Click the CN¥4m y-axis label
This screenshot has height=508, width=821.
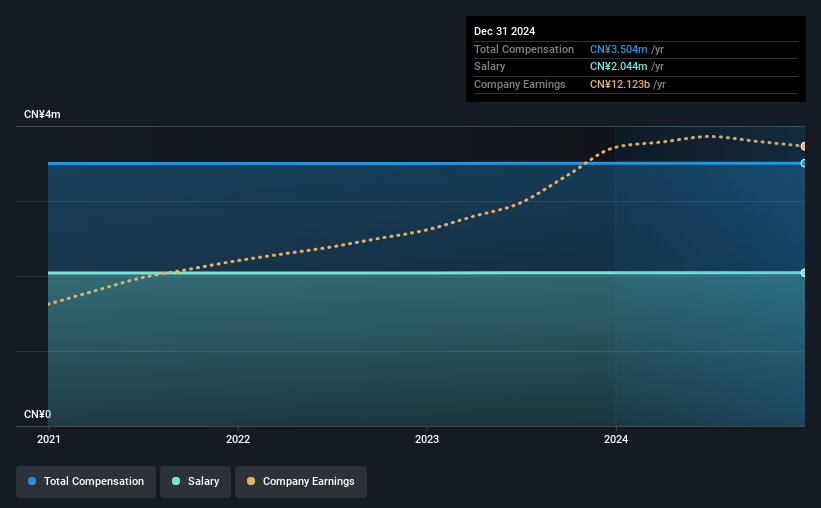click(x=42, y=114)
